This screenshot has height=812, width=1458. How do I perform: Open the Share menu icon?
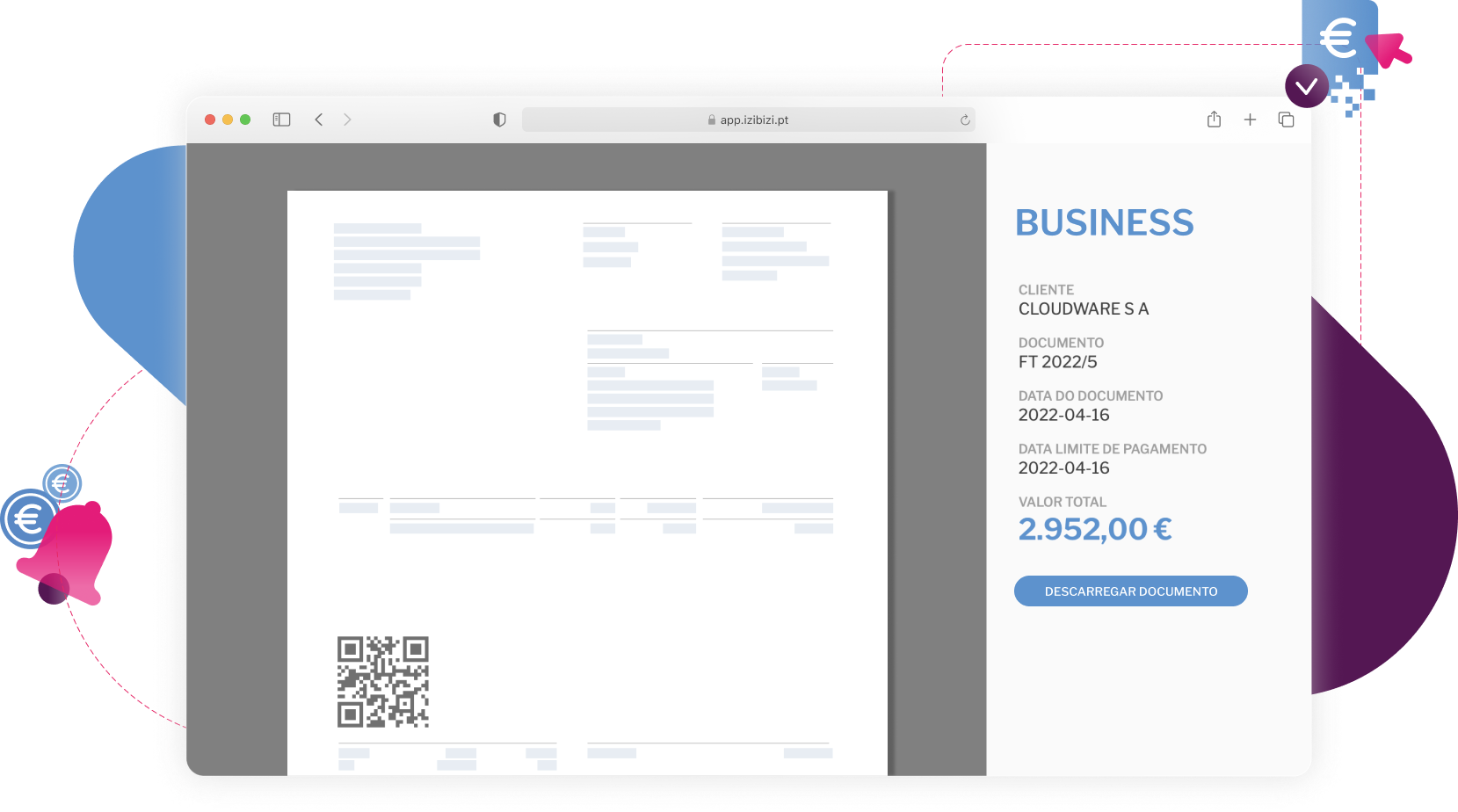click(1214, 120)
